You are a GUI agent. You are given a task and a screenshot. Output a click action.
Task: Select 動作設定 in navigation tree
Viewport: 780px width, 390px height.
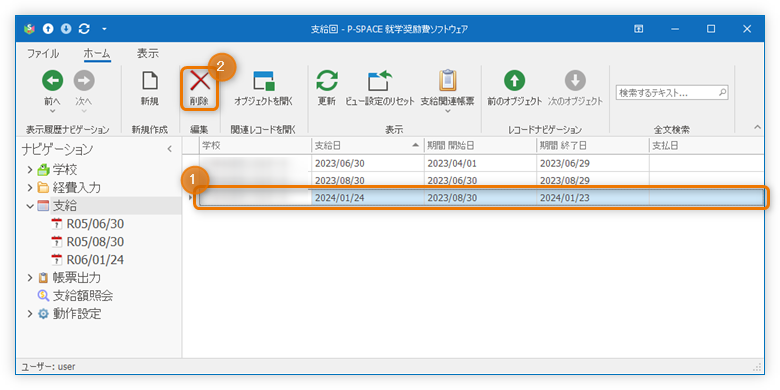pyautogui.click(x=77, y=314)
